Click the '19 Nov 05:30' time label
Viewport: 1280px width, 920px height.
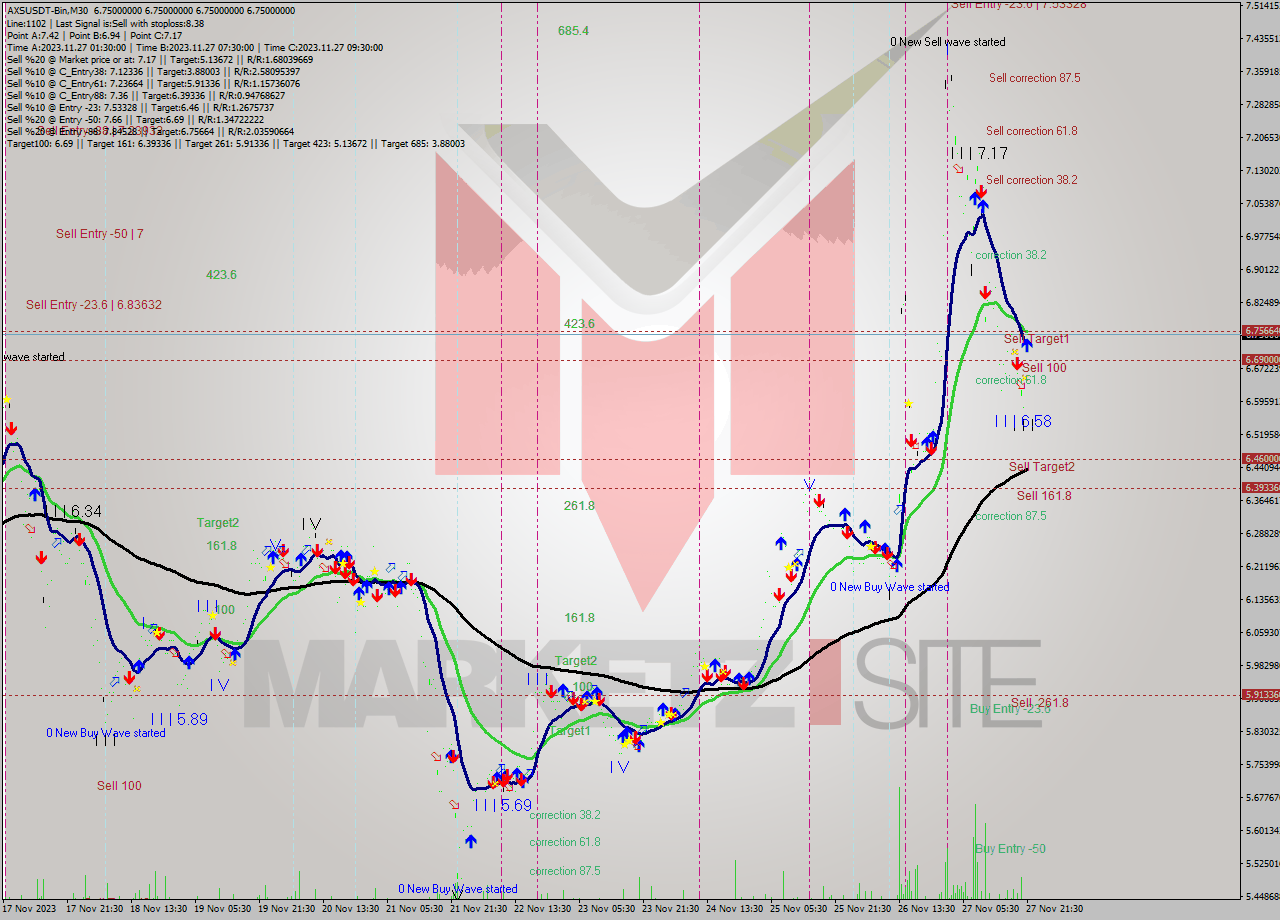(223, 909)
